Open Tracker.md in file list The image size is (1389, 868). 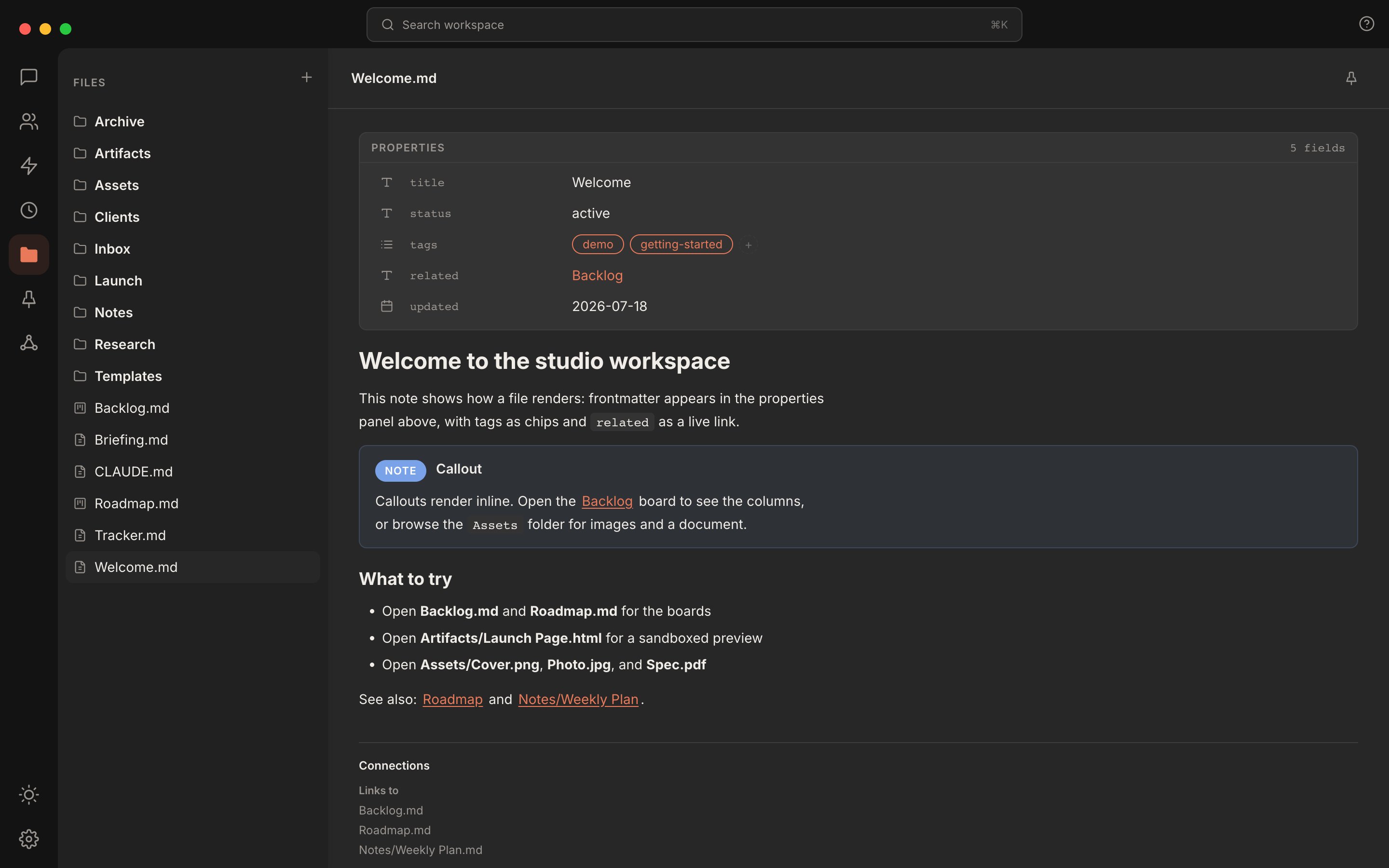(193, 536)
